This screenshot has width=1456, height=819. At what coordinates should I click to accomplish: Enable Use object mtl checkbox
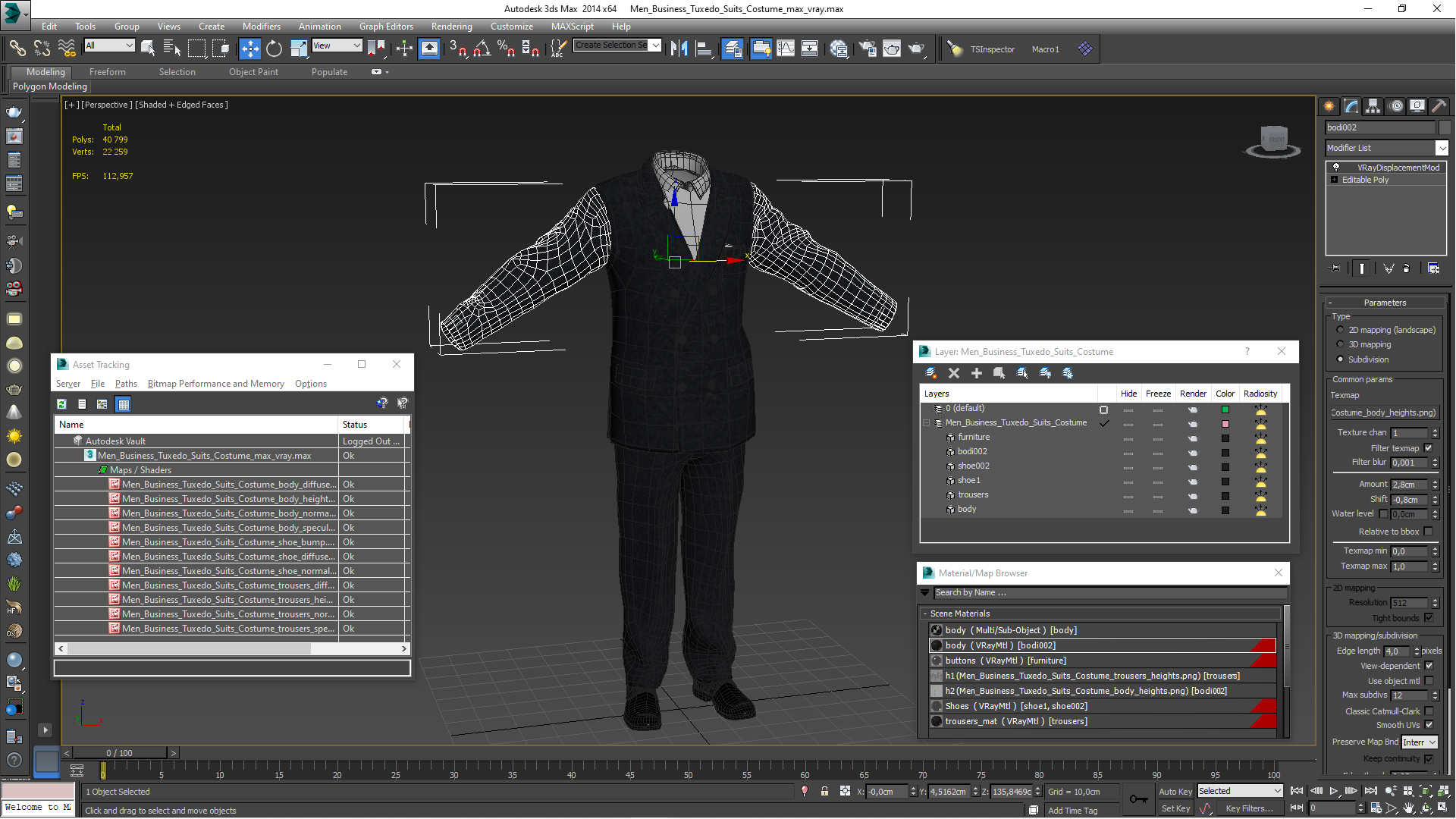(1429, 681)
